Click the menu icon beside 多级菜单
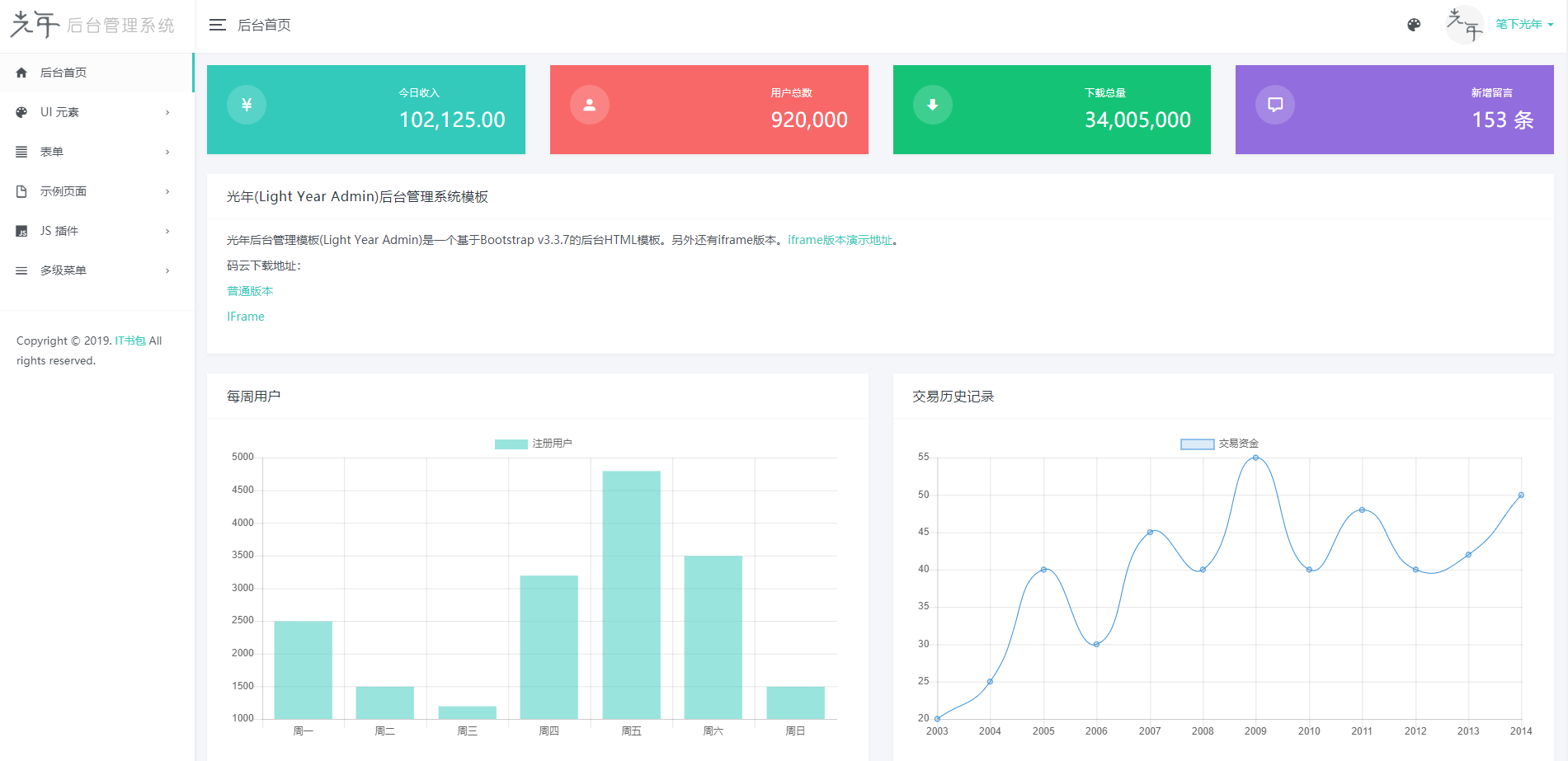The height and width of the screenshot is (761, 1568). point(21,270)
